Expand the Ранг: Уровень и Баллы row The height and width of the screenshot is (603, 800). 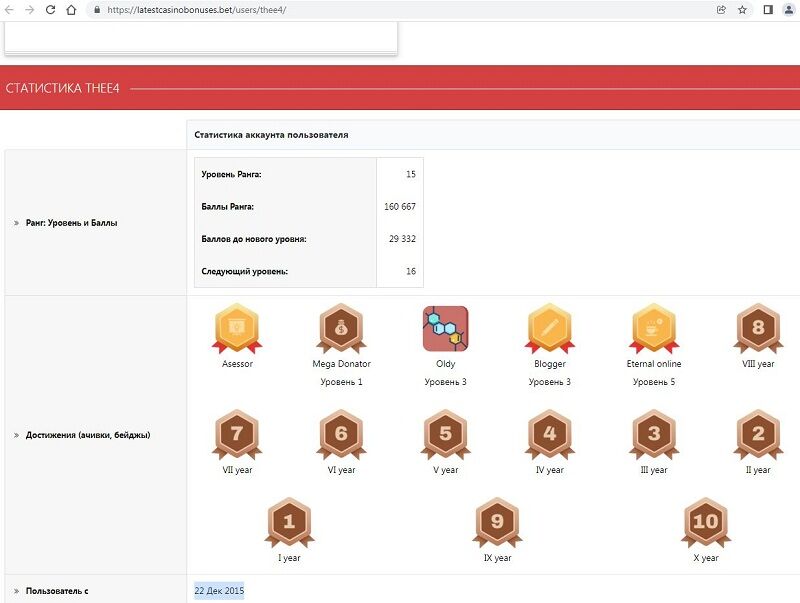[x=70, y=223]
